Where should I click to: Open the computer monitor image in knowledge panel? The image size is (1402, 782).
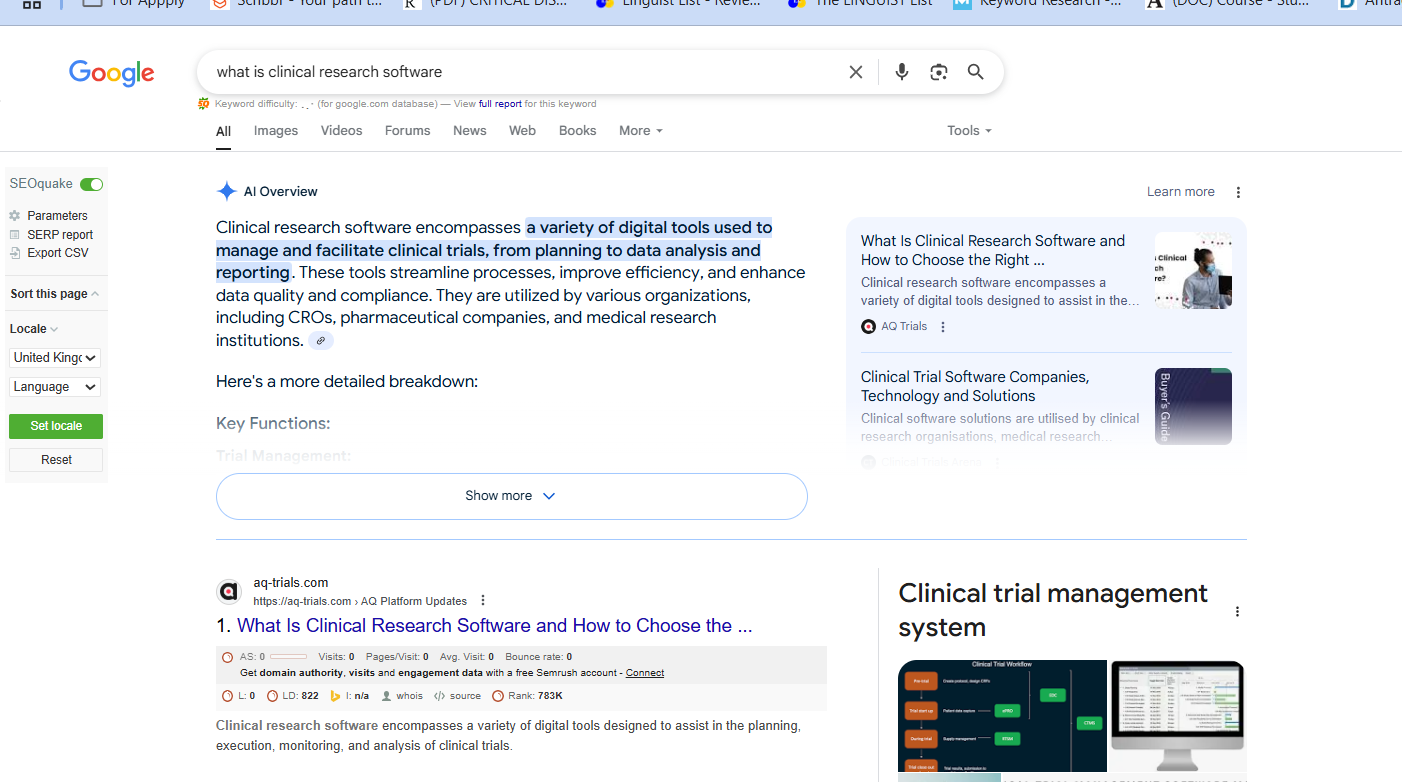(x=1178, y=716)
